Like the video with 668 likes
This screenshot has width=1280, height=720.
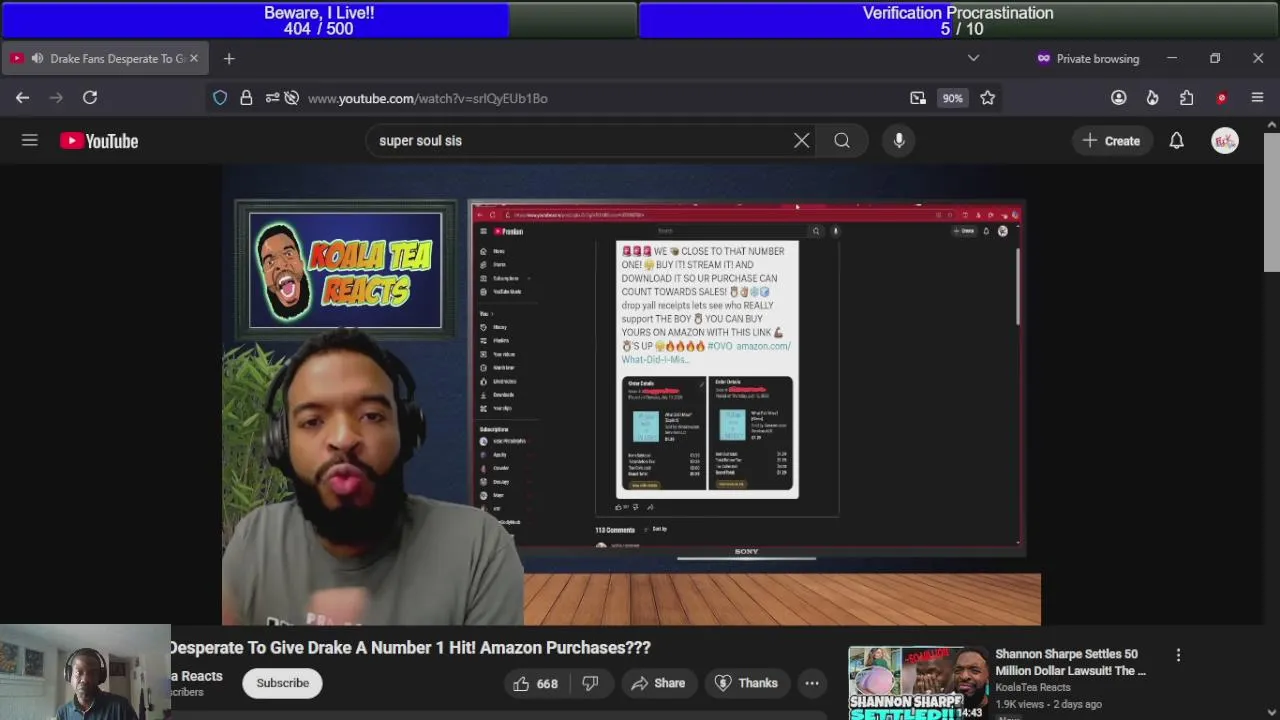tap(536, 684)
